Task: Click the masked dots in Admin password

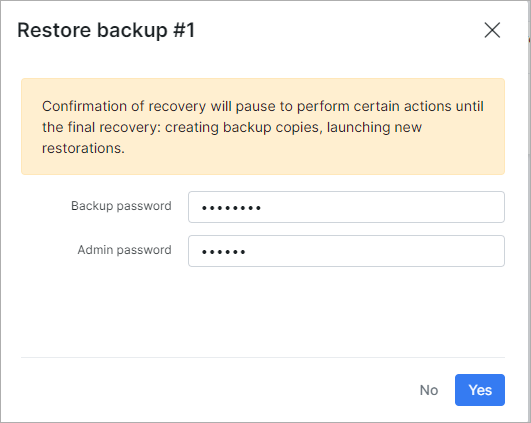Action: click(x=224, y=252)
